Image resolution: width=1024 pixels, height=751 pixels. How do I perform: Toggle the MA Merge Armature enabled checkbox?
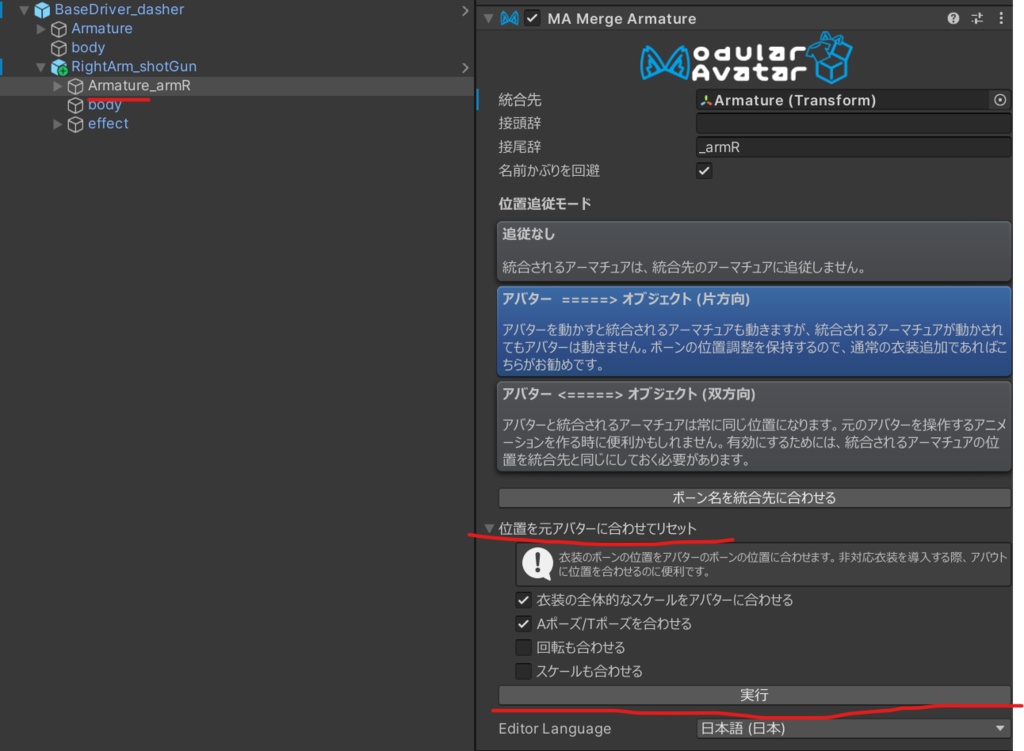click(x=532, y=18)
